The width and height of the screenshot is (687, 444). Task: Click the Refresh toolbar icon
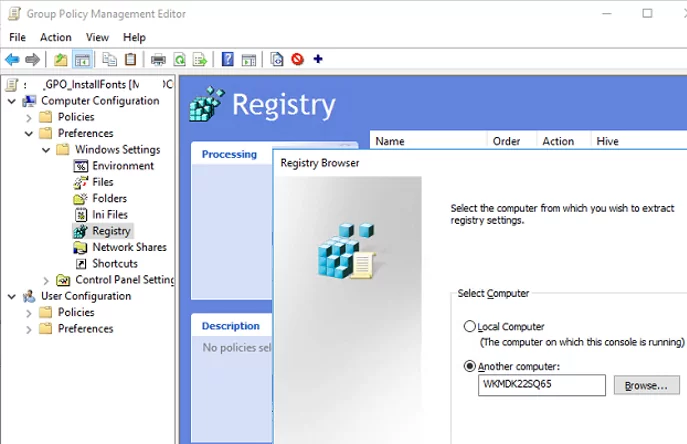click(x=180, y=59)
